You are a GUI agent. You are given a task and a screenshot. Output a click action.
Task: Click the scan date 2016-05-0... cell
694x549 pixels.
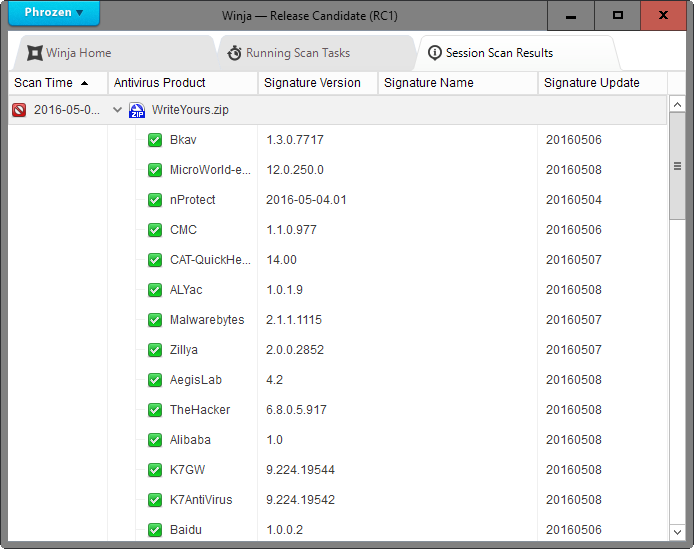click(x=67, y=109)
